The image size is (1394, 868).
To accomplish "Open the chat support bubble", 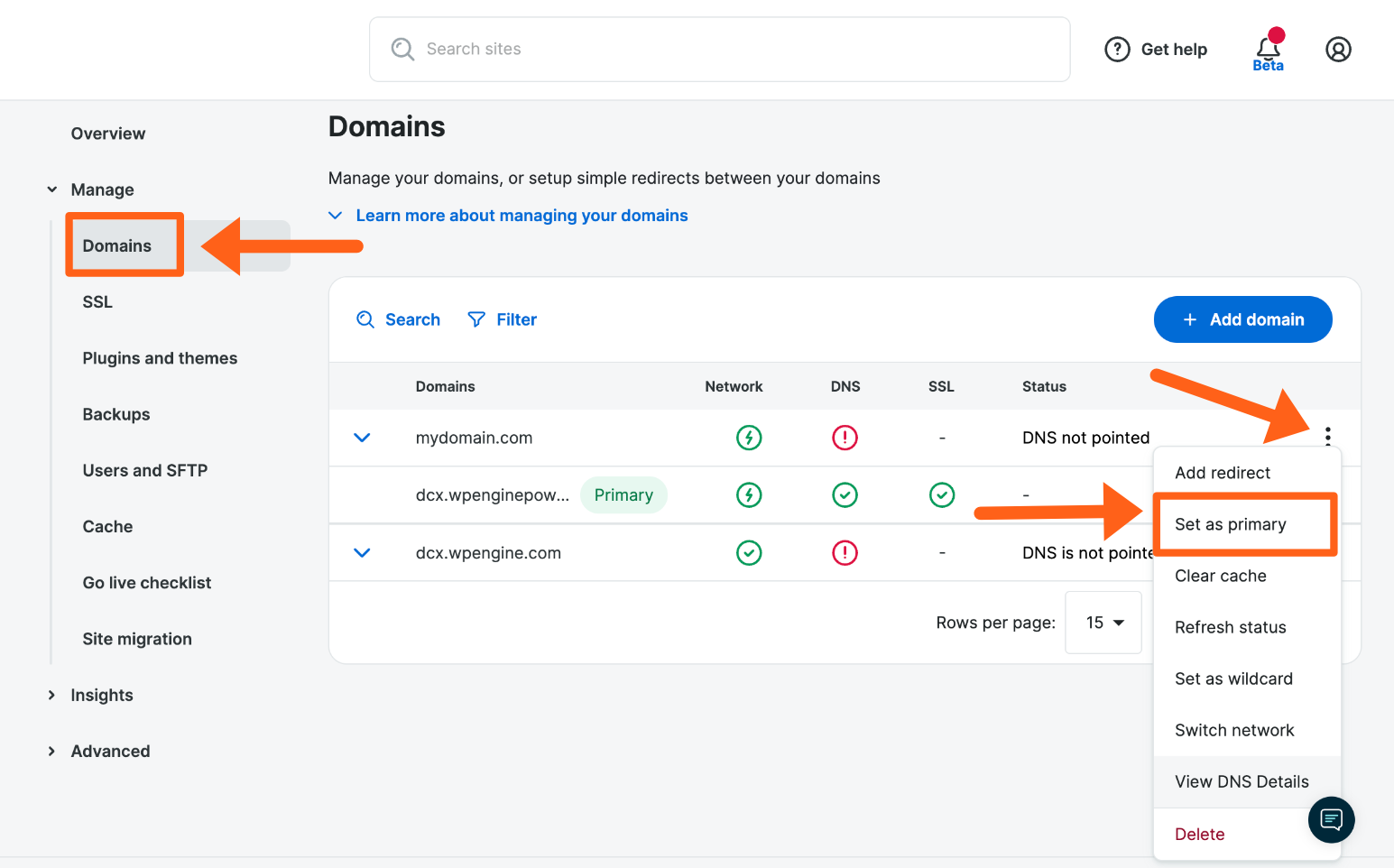I will 1331,819.
